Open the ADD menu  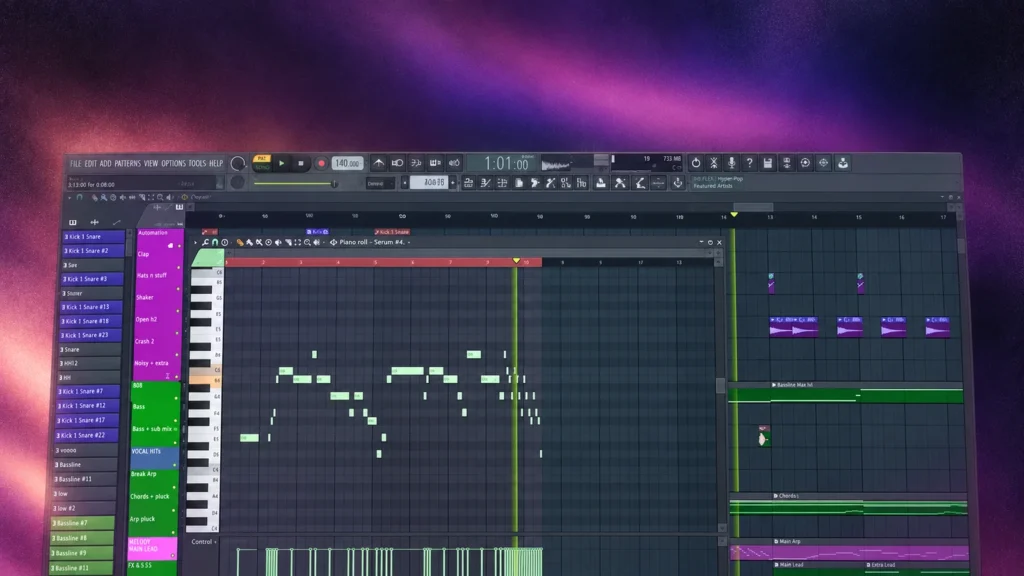(105, 163)
